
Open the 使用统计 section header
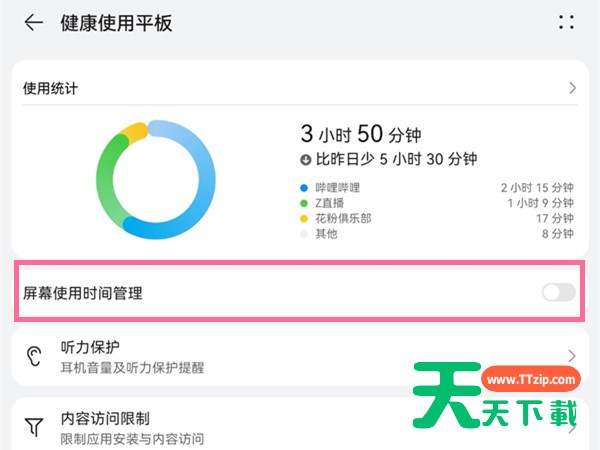click(300, 88)
